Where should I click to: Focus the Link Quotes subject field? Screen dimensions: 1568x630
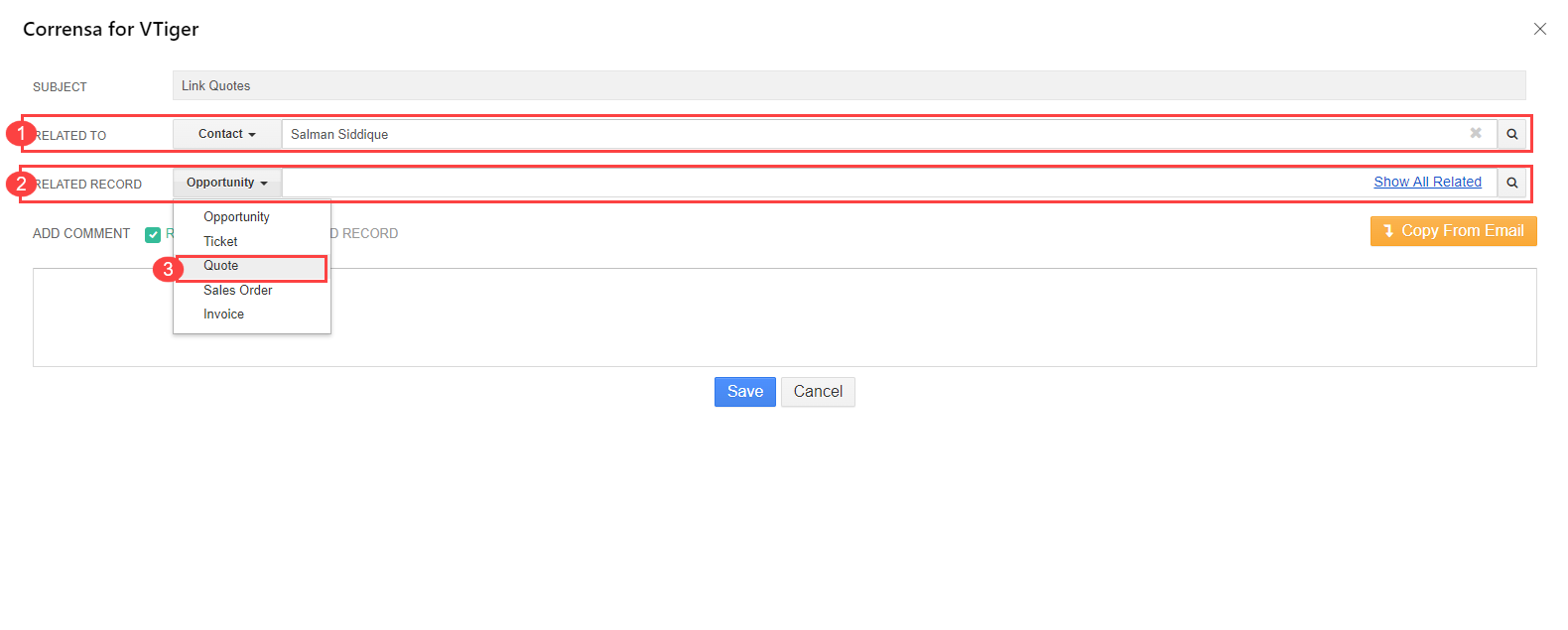point(849,85)
